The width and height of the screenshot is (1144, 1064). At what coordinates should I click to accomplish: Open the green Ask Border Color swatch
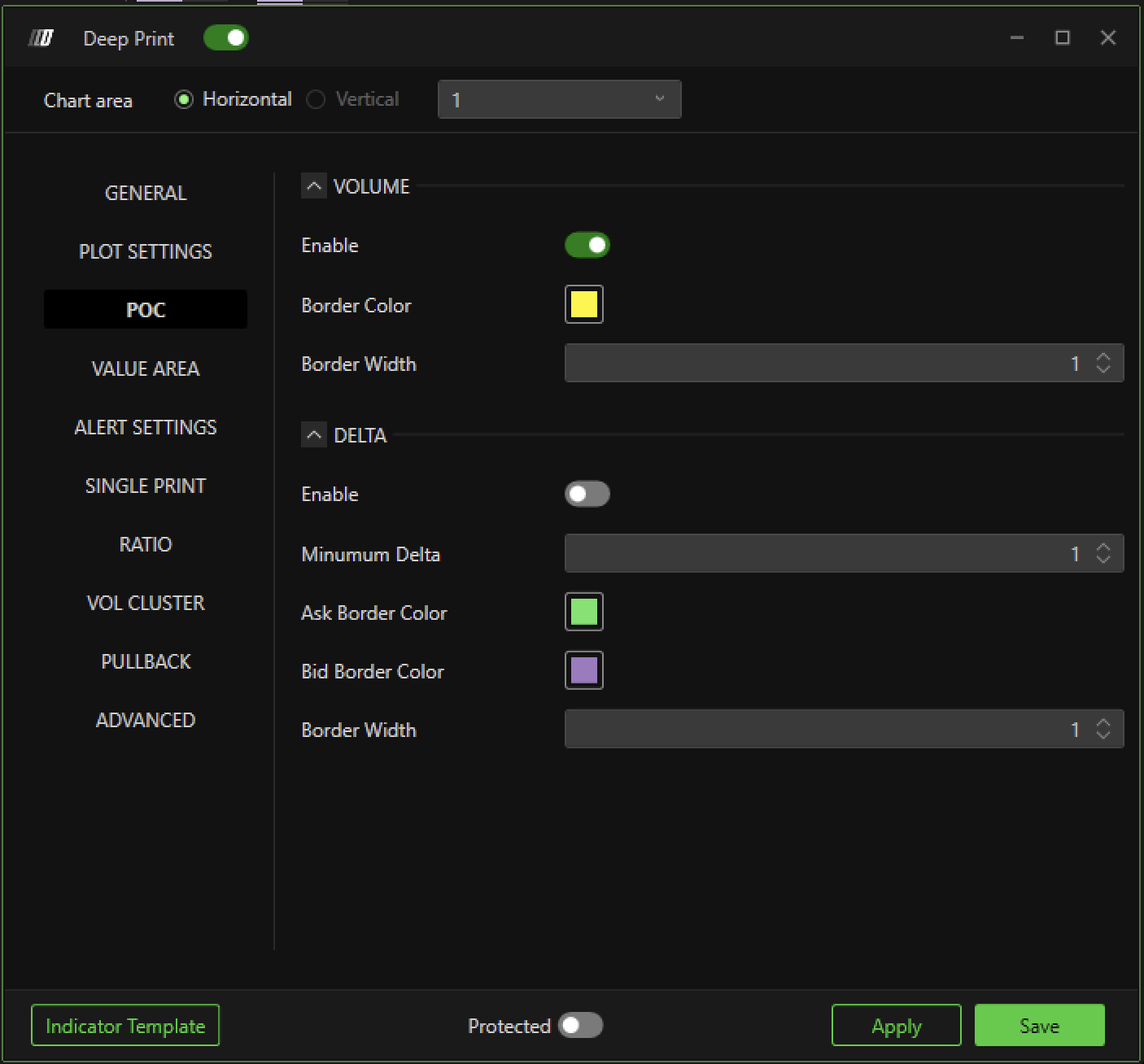(x=584, y=612)
